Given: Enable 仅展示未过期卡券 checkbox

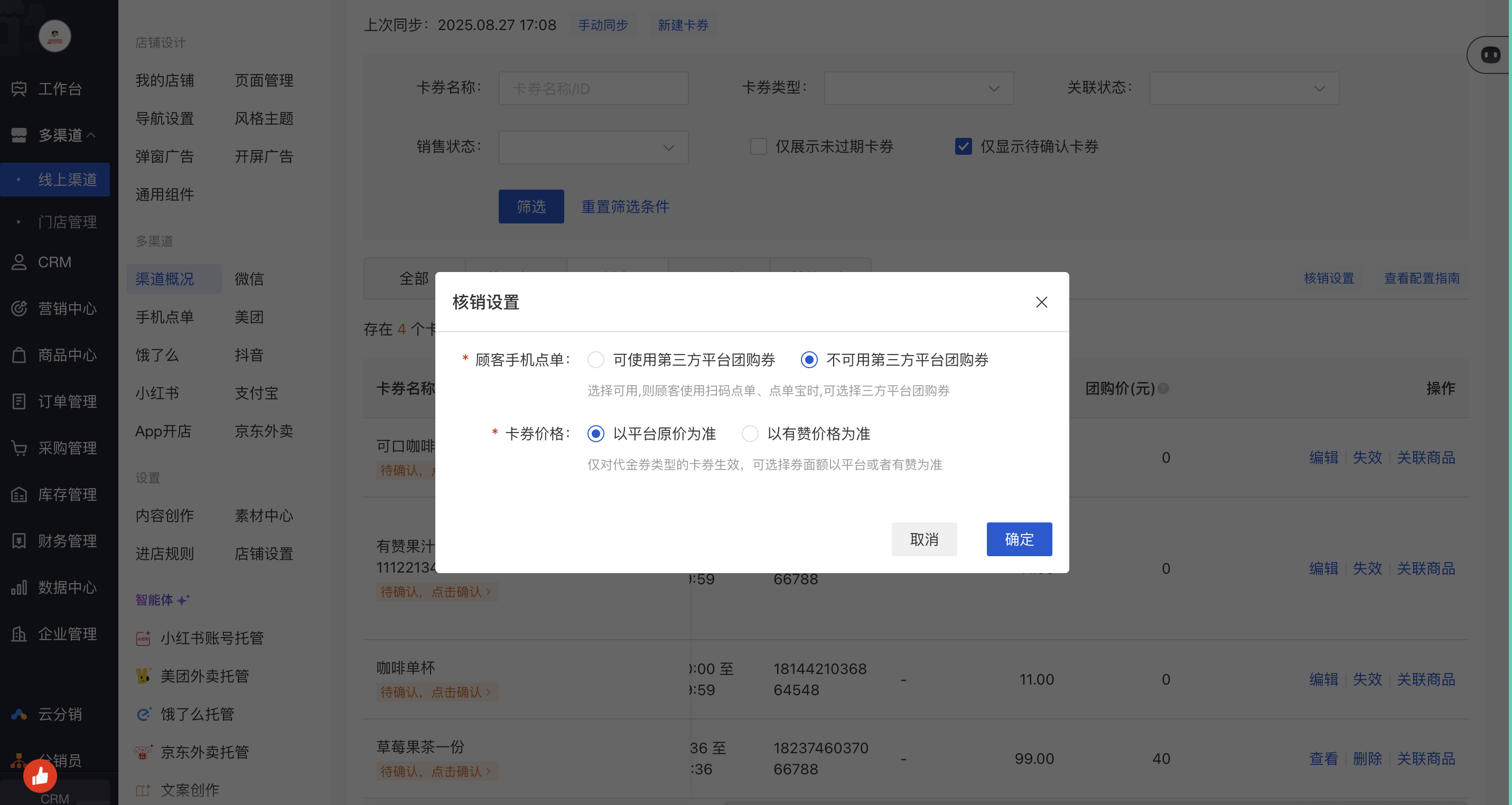Looking at the screenshot, I should click(x=758, y=146).
